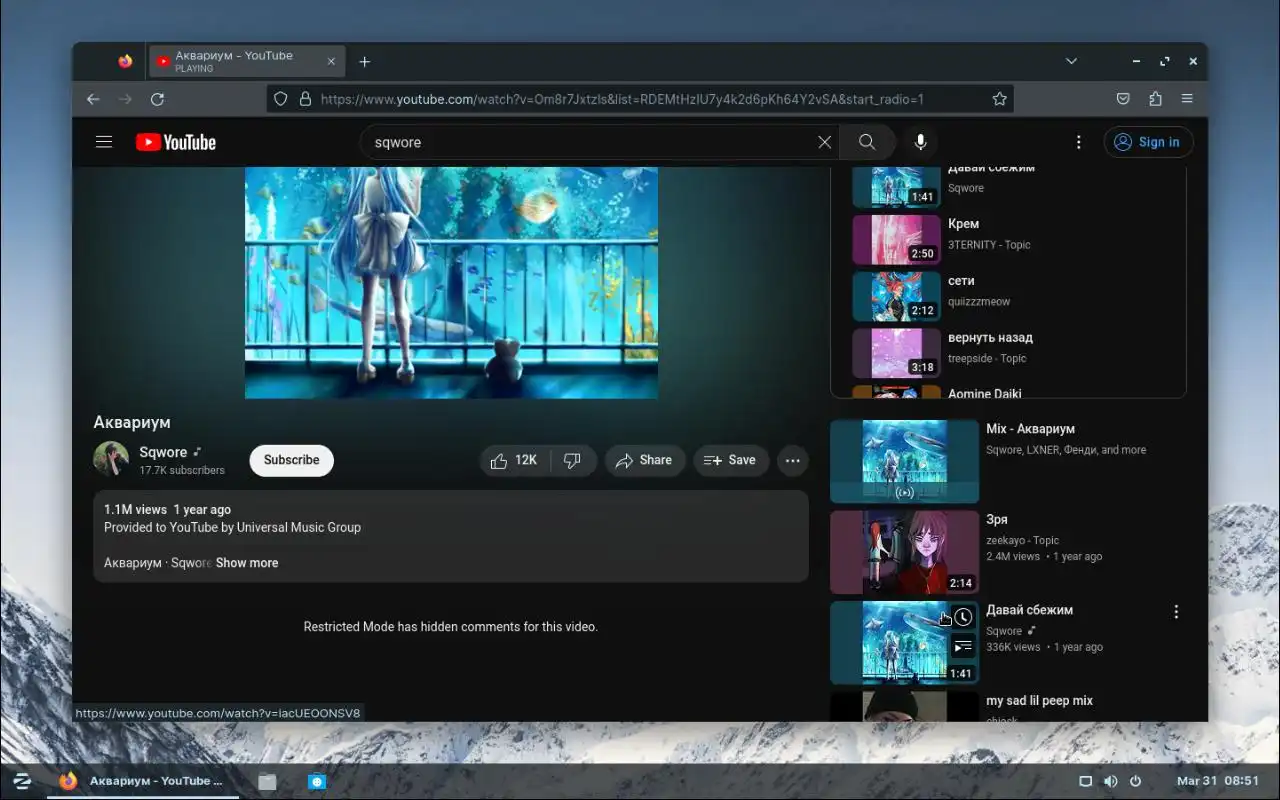1280x800 pixels.
Task: Bookmark this page with the star
Action: (999, 99)
